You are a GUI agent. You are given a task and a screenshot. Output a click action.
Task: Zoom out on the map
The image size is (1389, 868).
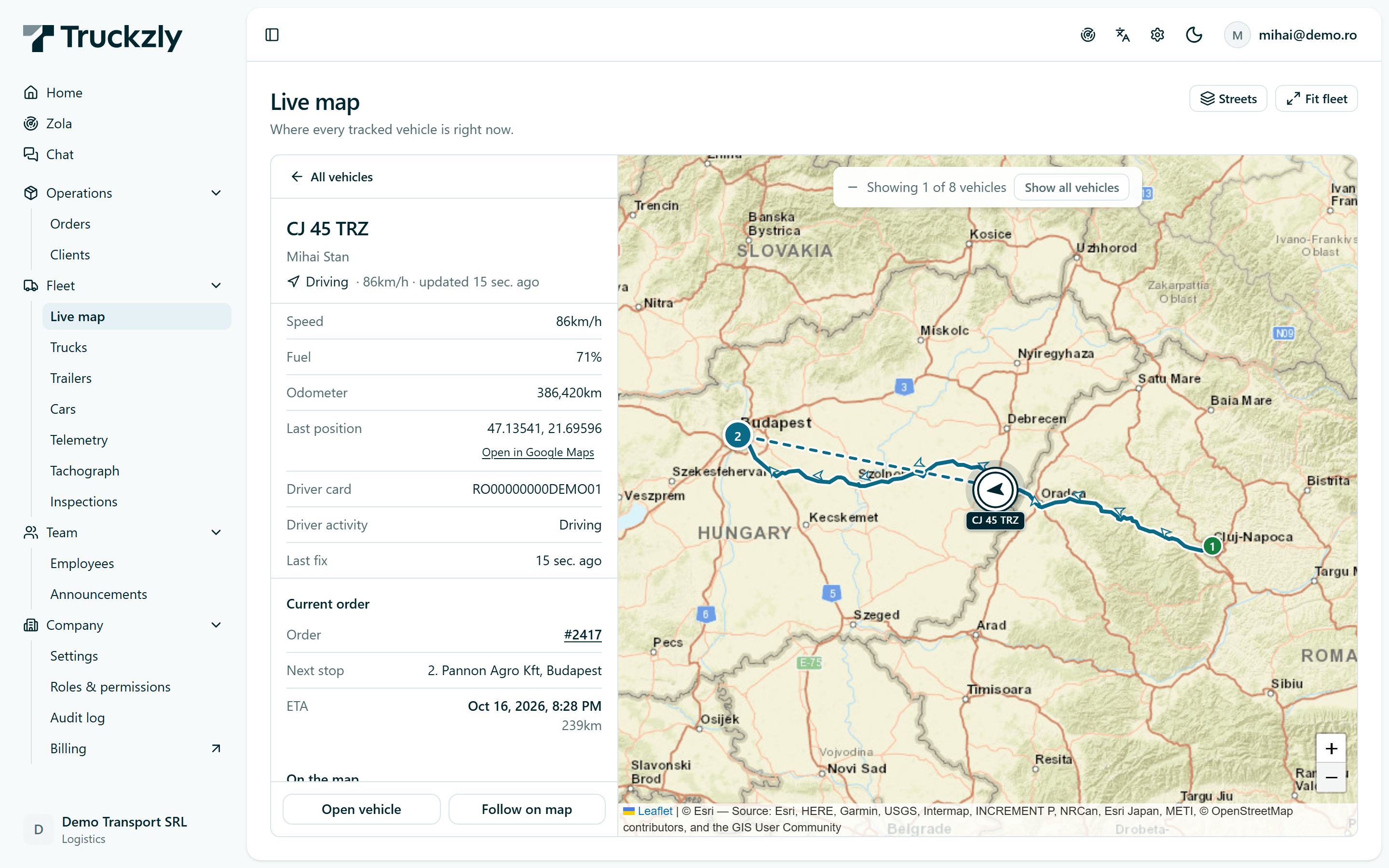point(1331,778)
